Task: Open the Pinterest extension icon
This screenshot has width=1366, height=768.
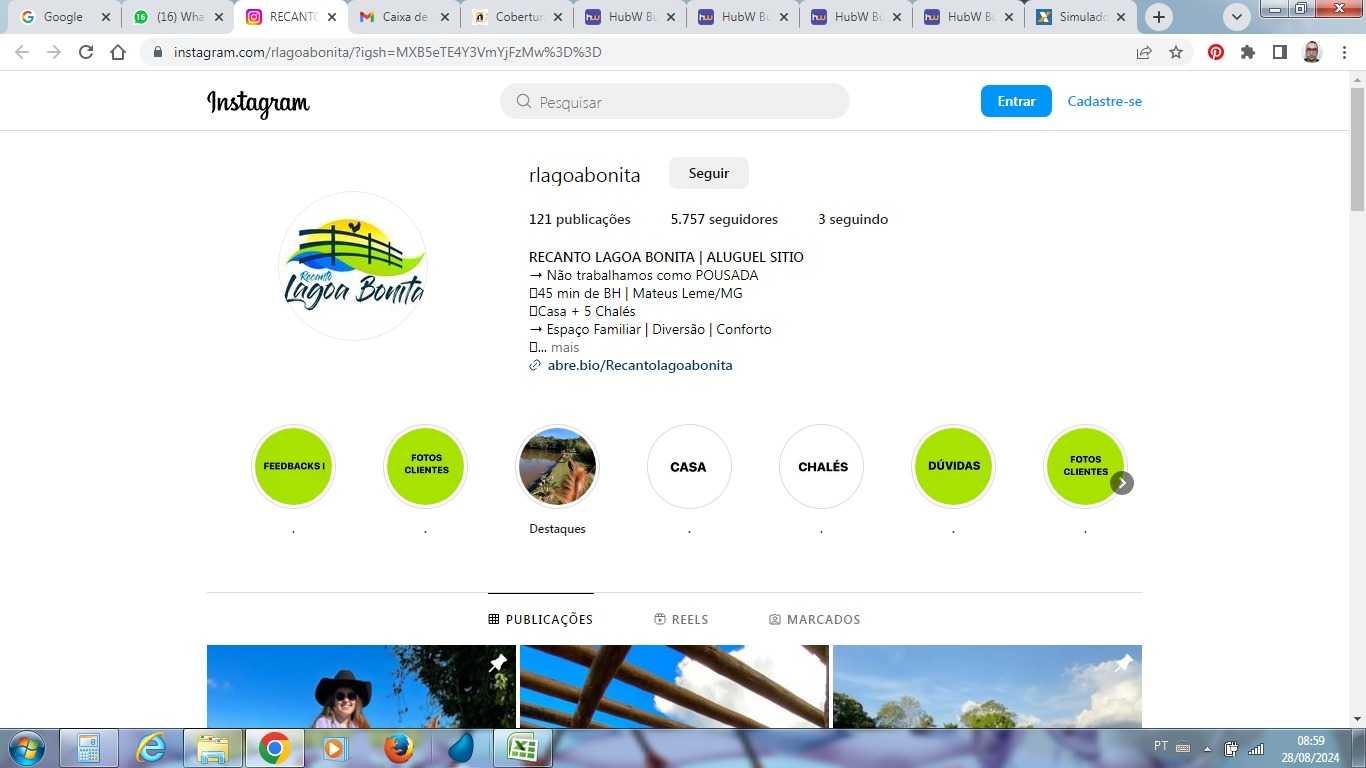Action: pos(1216,52)
